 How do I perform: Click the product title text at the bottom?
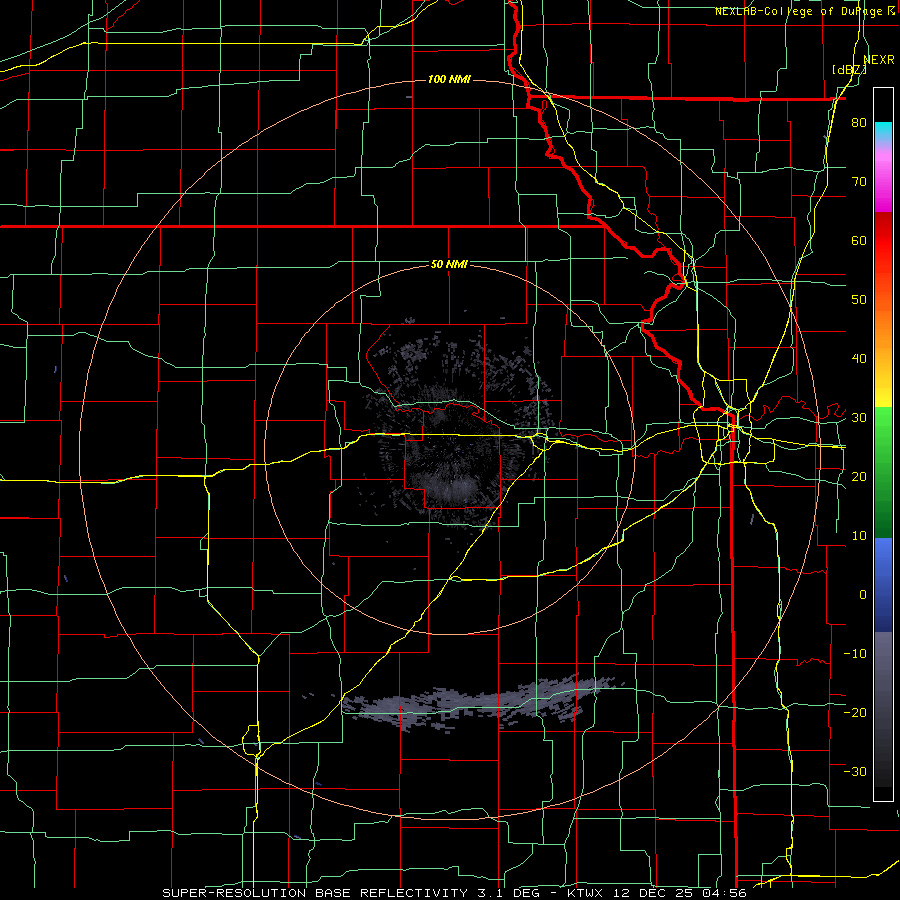pos(454,893)
